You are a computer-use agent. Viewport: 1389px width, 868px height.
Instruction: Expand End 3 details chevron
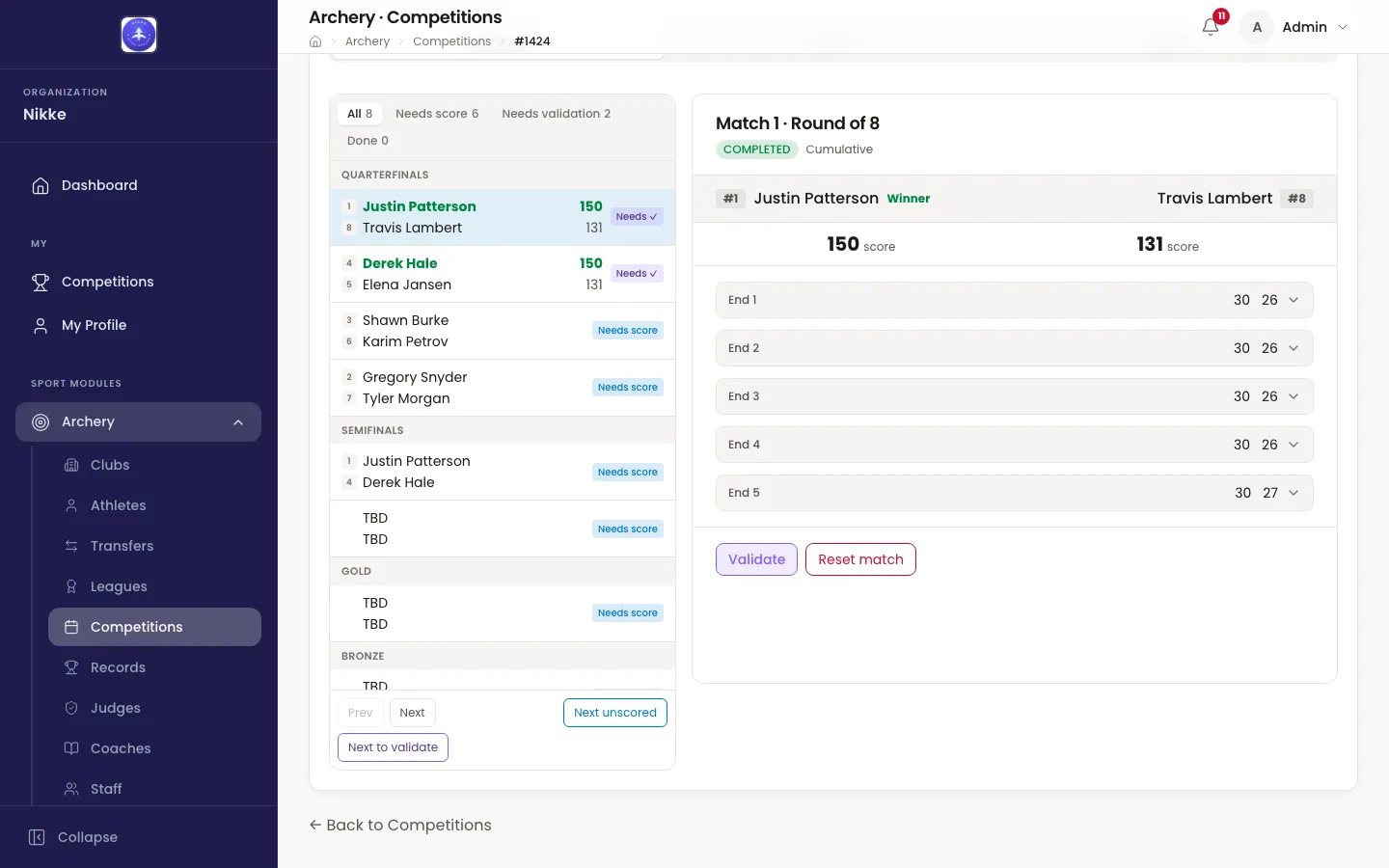[x=1294, y=396]
